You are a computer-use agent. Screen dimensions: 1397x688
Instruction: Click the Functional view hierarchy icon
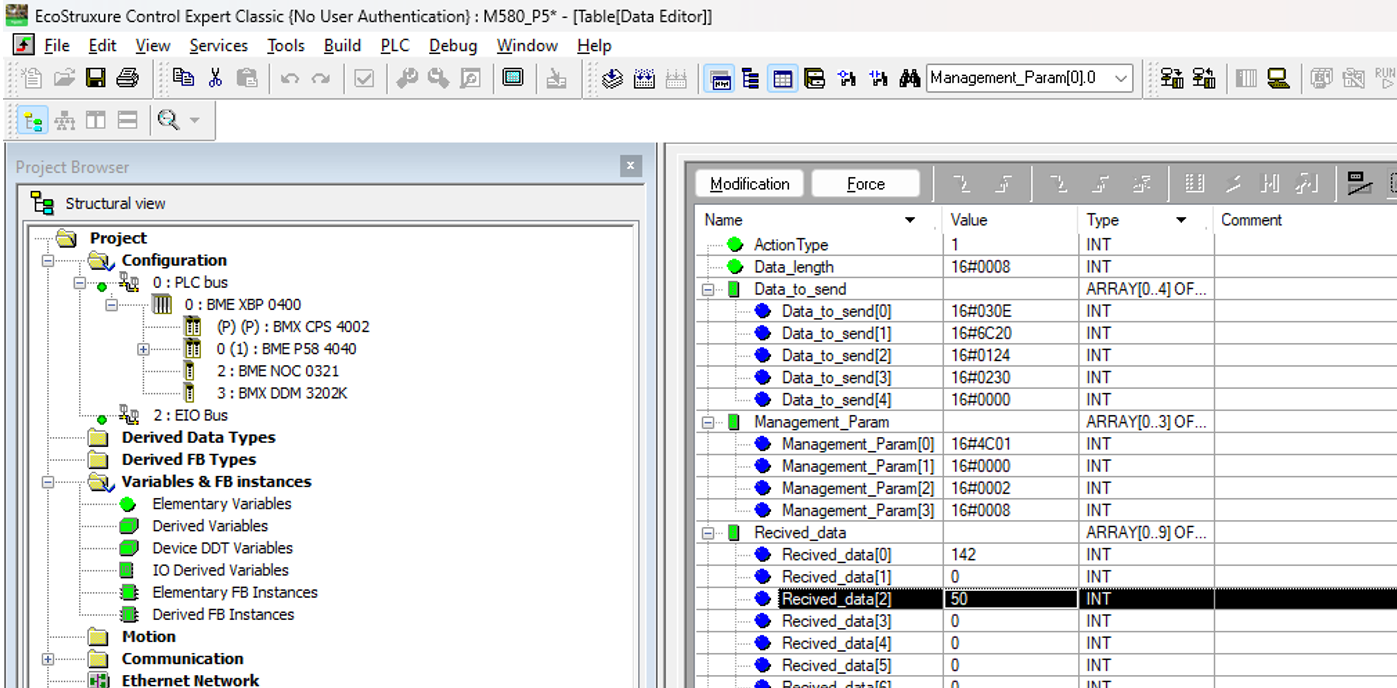pyautogui.click(x=65, y=121)
